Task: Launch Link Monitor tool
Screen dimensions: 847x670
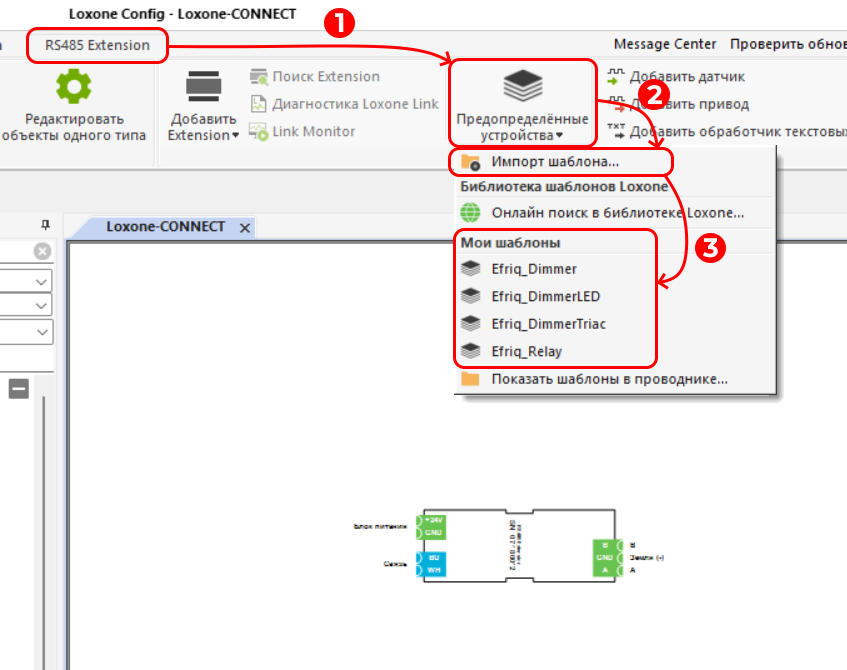Action: pos(259,131)
